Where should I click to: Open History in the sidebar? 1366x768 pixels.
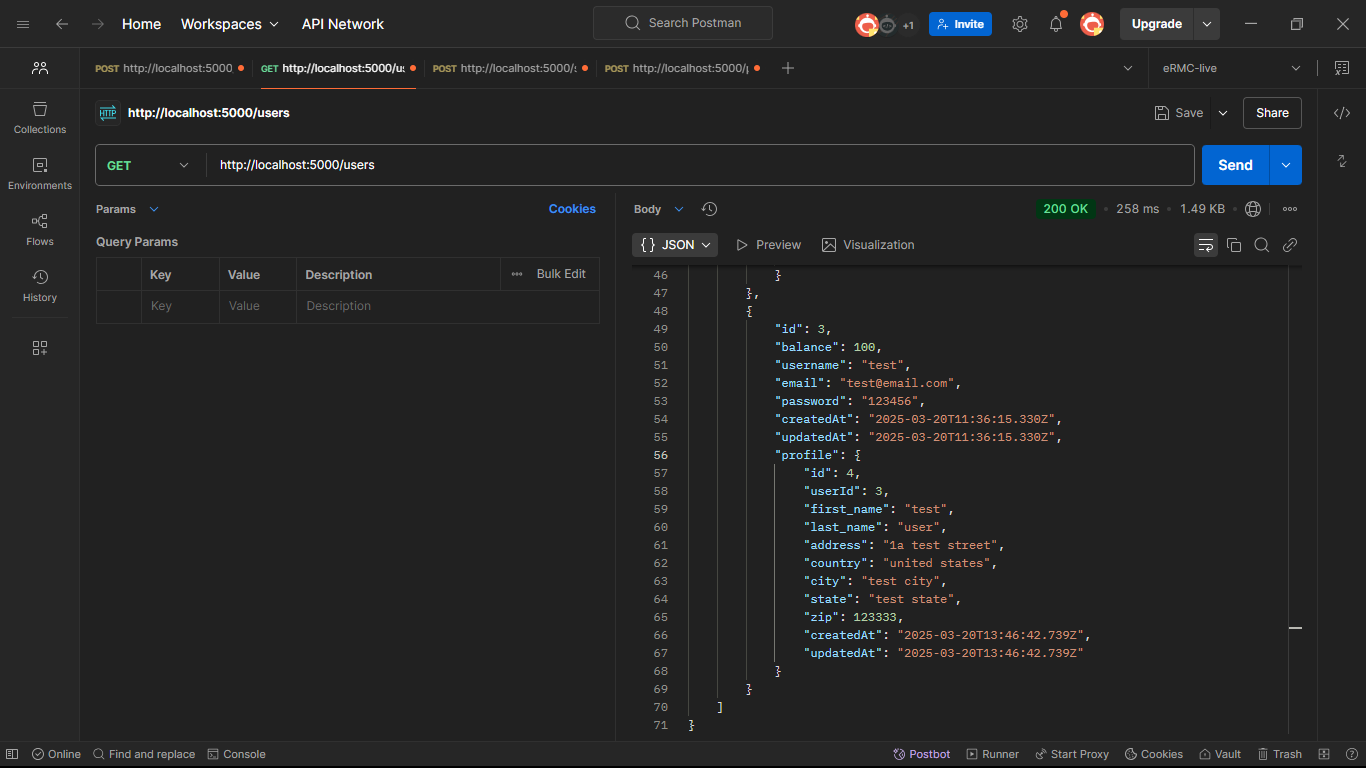point(40,285)
